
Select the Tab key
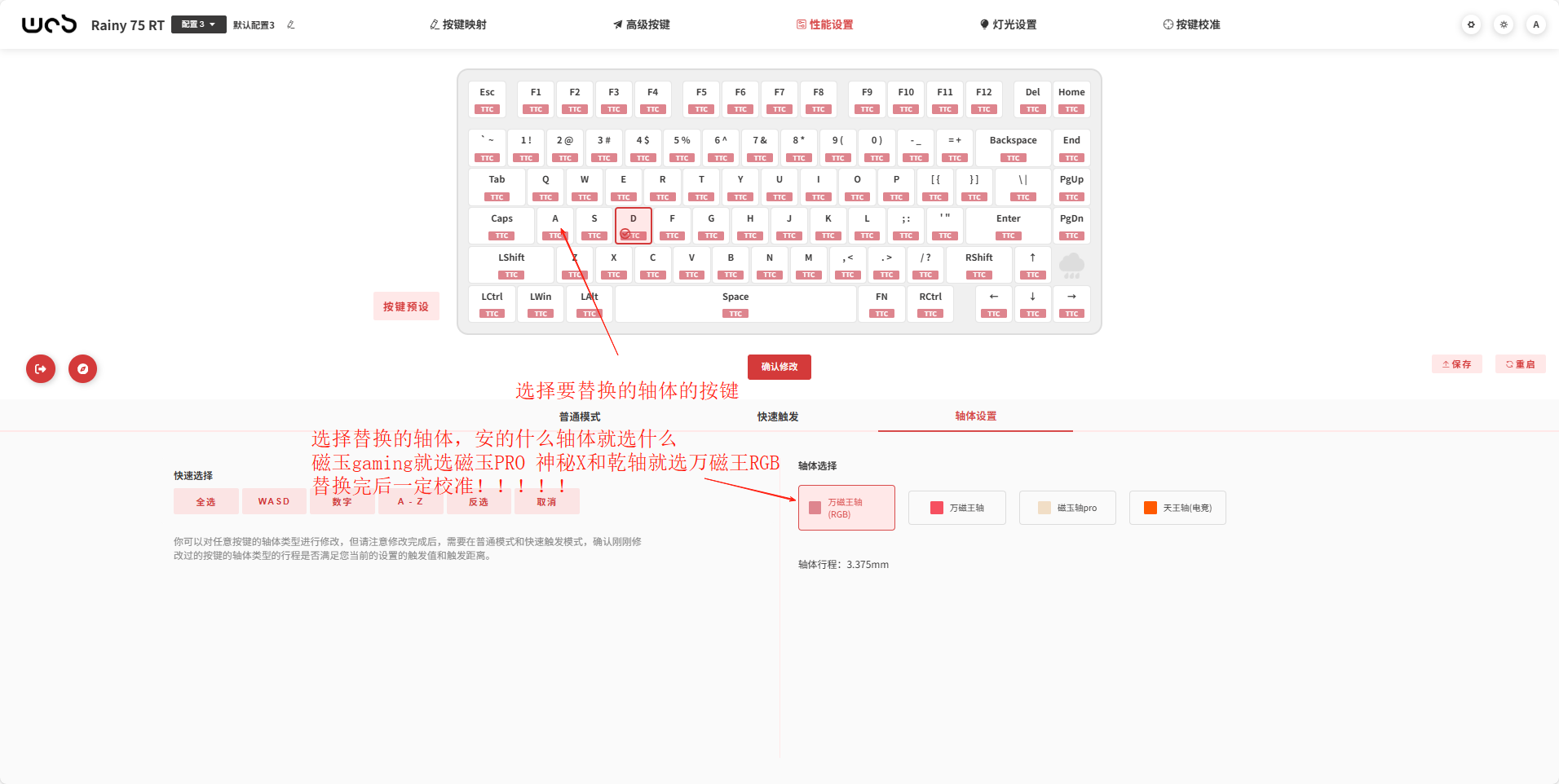[497, 187]
